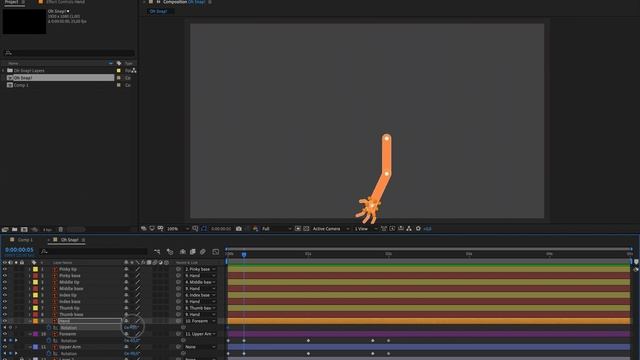Hide the Pinky tip layer with its eye icon

(5, 269)
